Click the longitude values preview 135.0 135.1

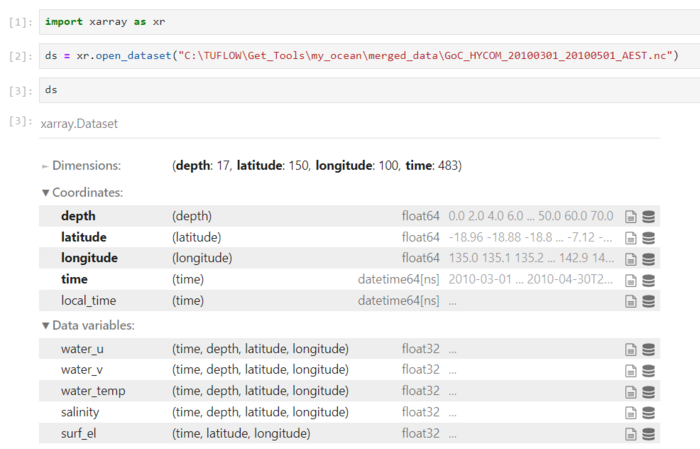pyautogui.click(x=531, y=258)
